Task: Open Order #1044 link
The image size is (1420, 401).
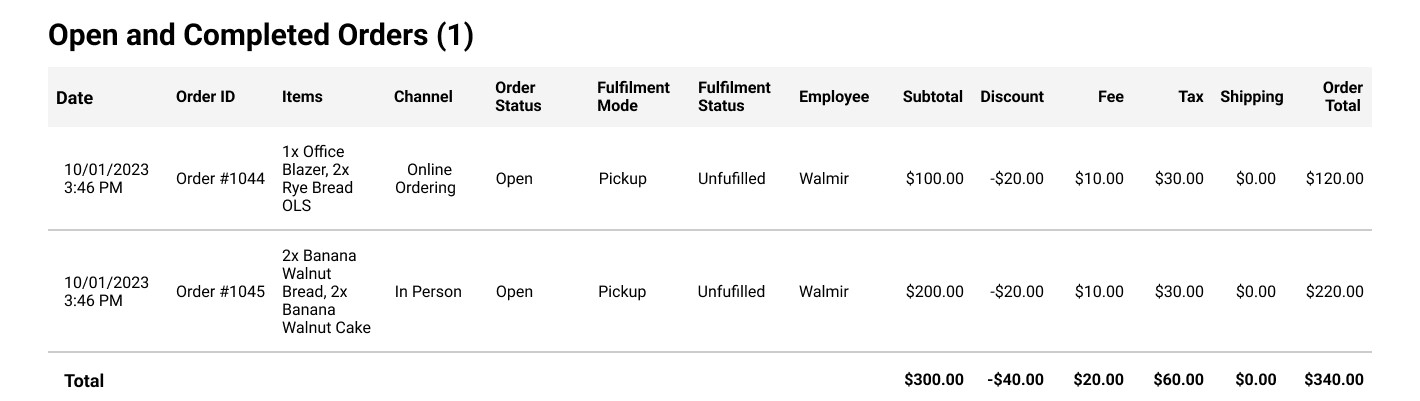Action: (220, 179)
